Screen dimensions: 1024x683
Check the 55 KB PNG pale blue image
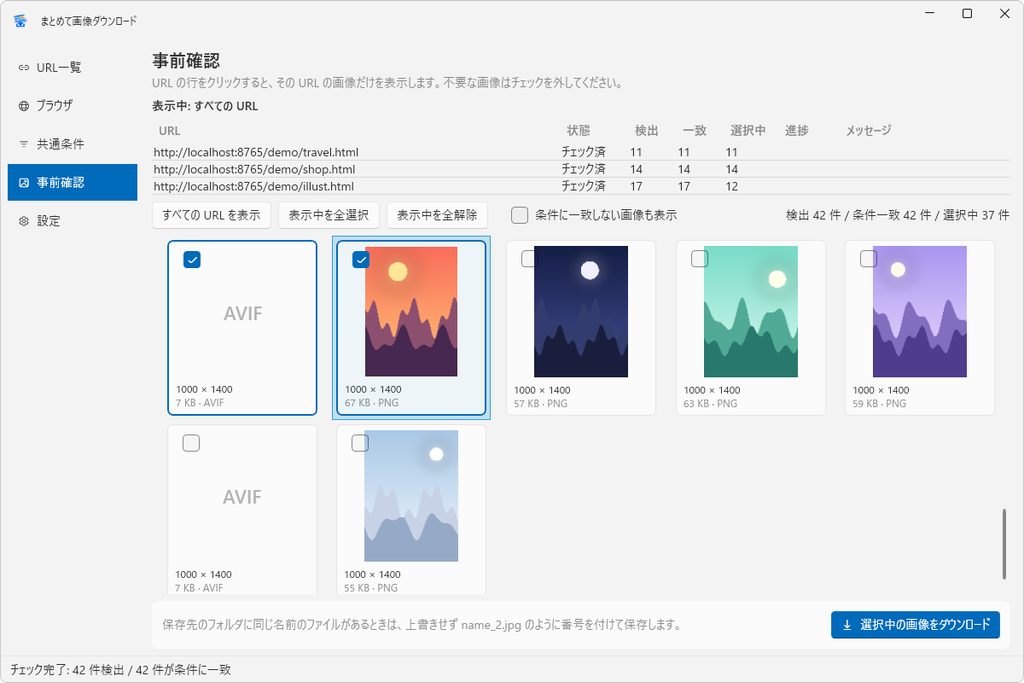point(360,443)
